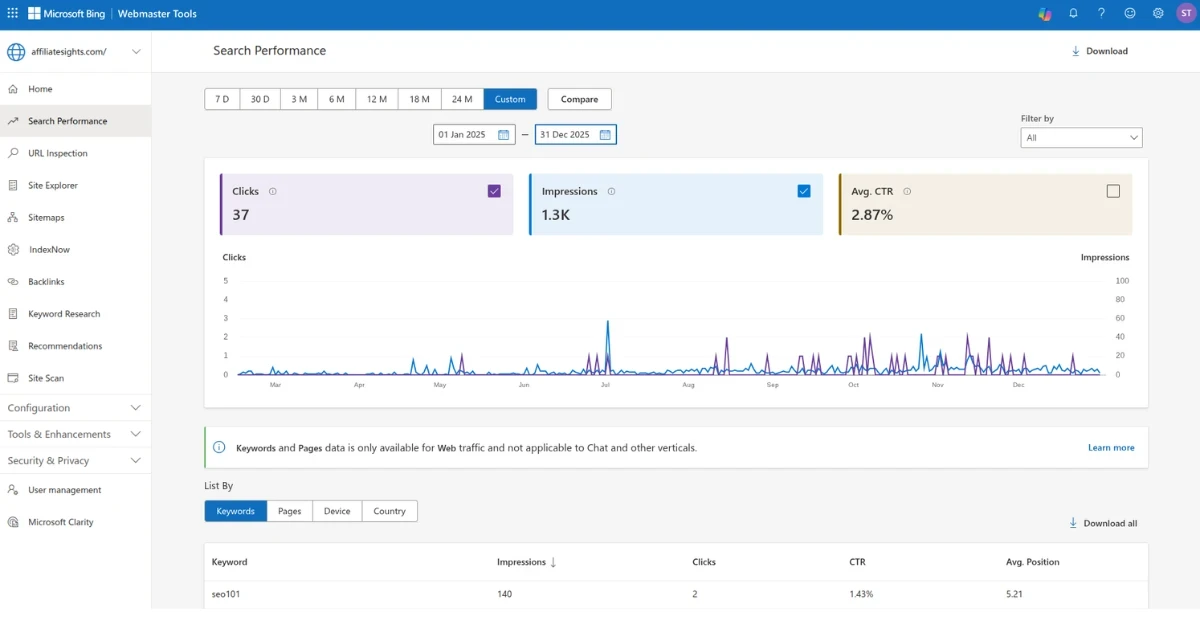Image resolution: width=1200 pixels, height=628 pixels.
Task: Open the app launcher grid icon
Action: pyautogui.click(x=12, y=14)
